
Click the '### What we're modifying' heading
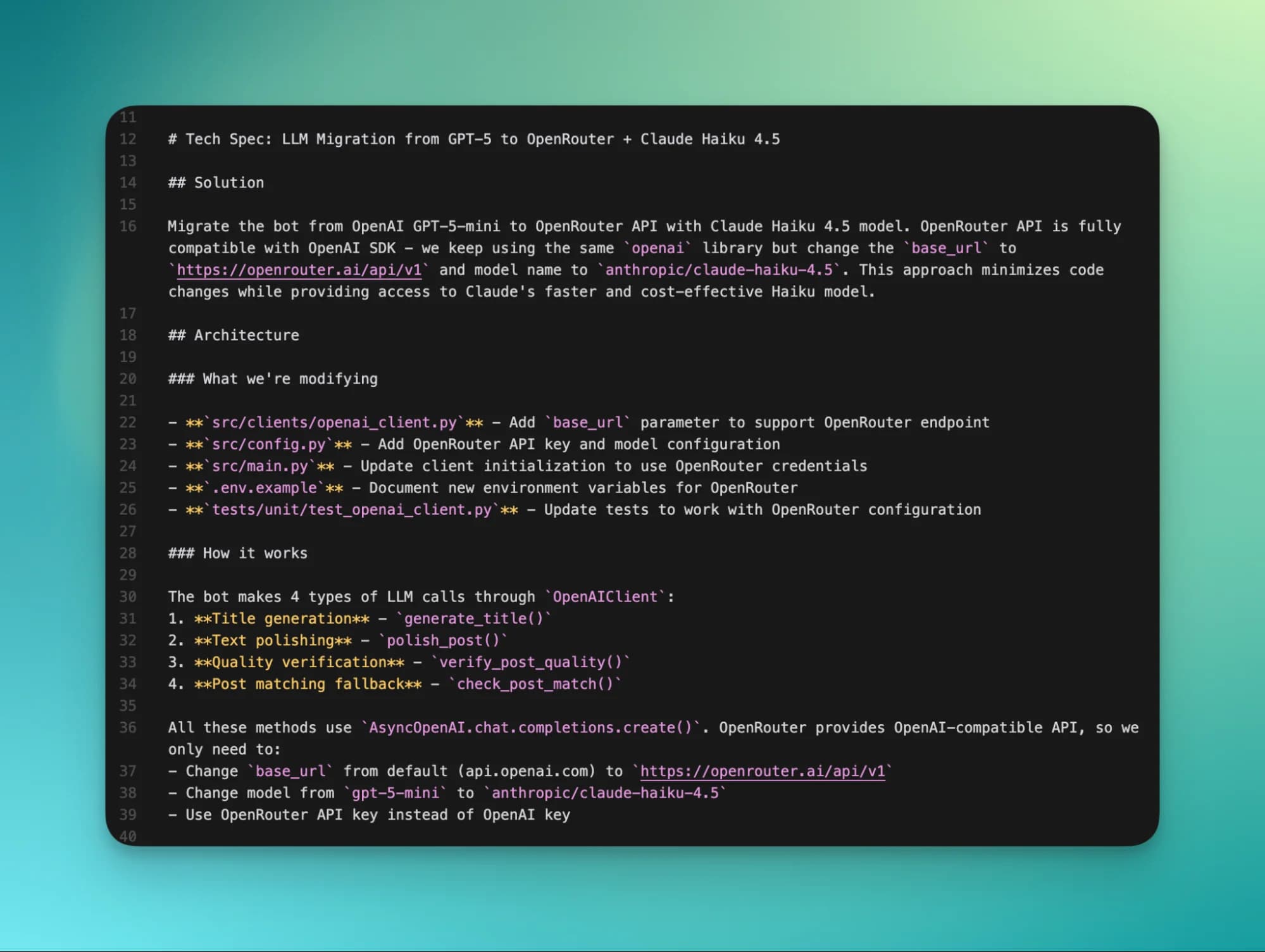[273, 379]
